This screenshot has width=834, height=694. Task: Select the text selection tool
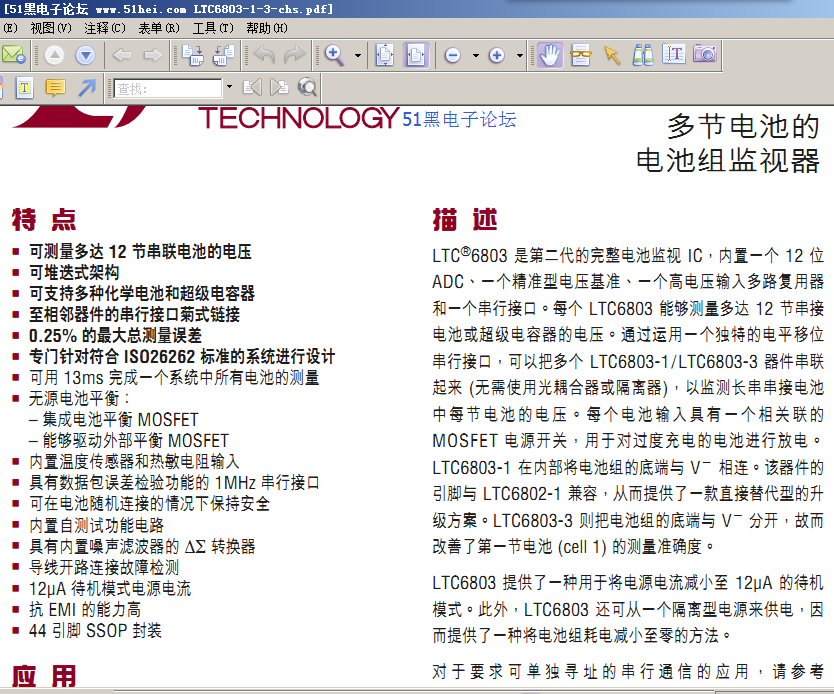tap(674, 55)
